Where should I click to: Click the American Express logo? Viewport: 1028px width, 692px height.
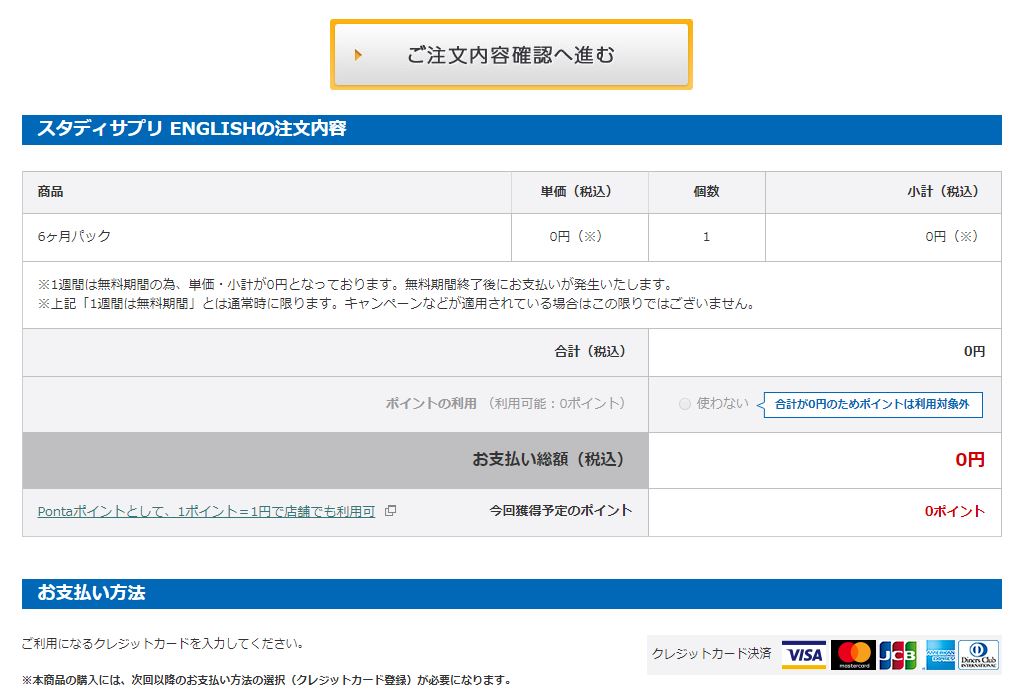[940, 655]
